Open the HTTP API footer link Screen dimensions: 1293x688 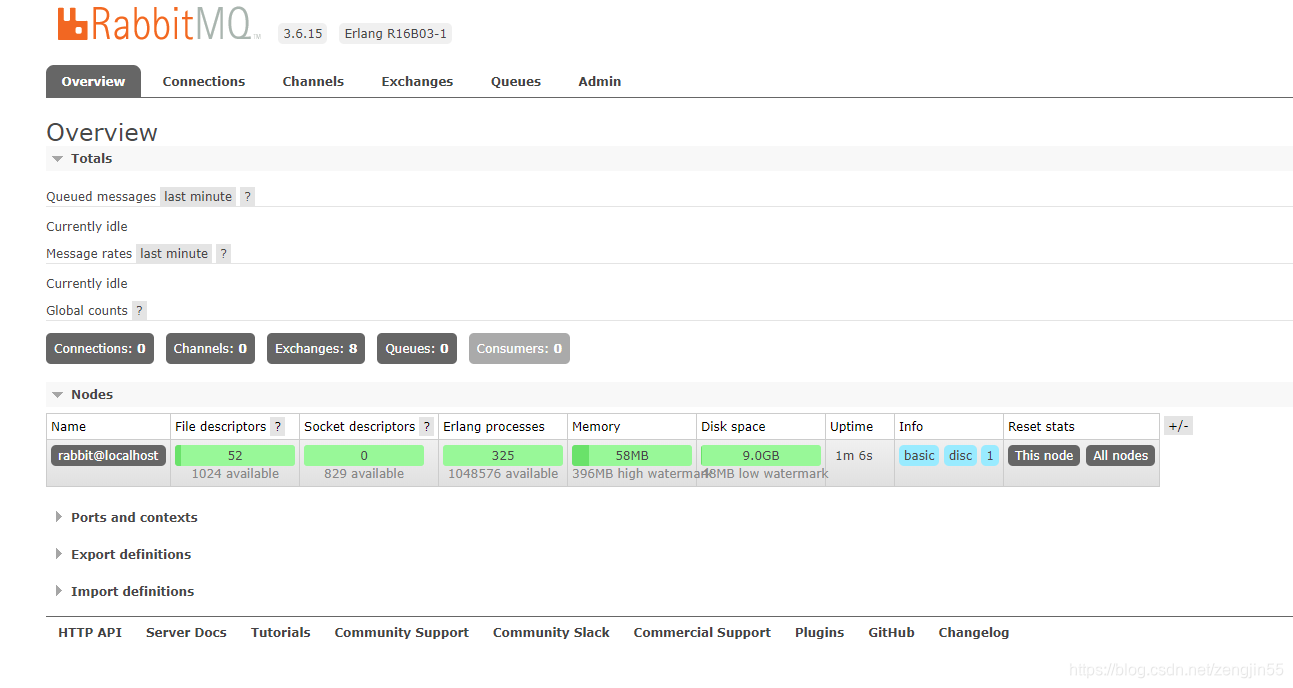(90, 633)
